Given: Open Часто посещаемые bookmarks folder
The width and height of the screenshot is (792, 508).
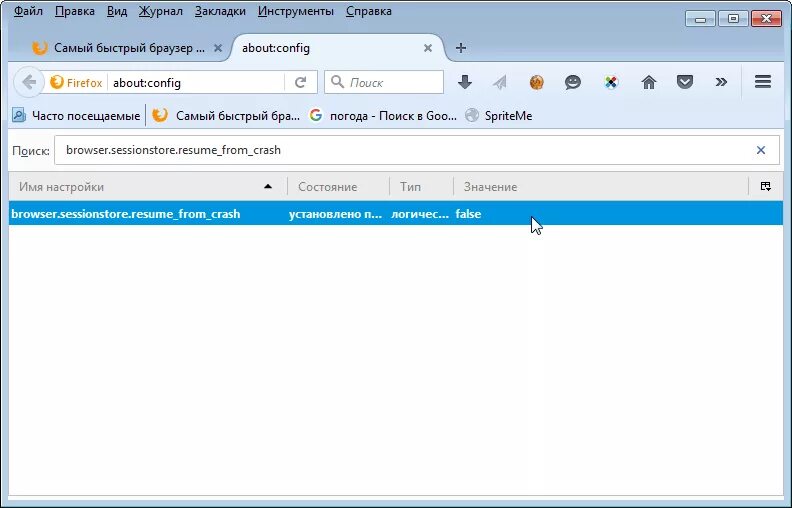Looking at the screenshot, I should (x=76, y=116).
